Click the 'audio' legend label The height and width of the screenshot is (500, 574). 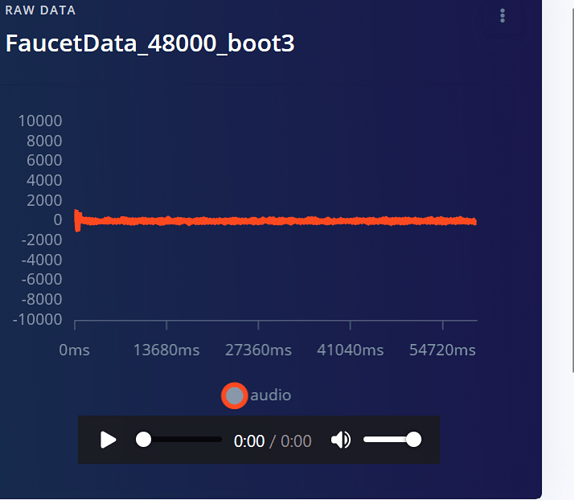point(271,395)
